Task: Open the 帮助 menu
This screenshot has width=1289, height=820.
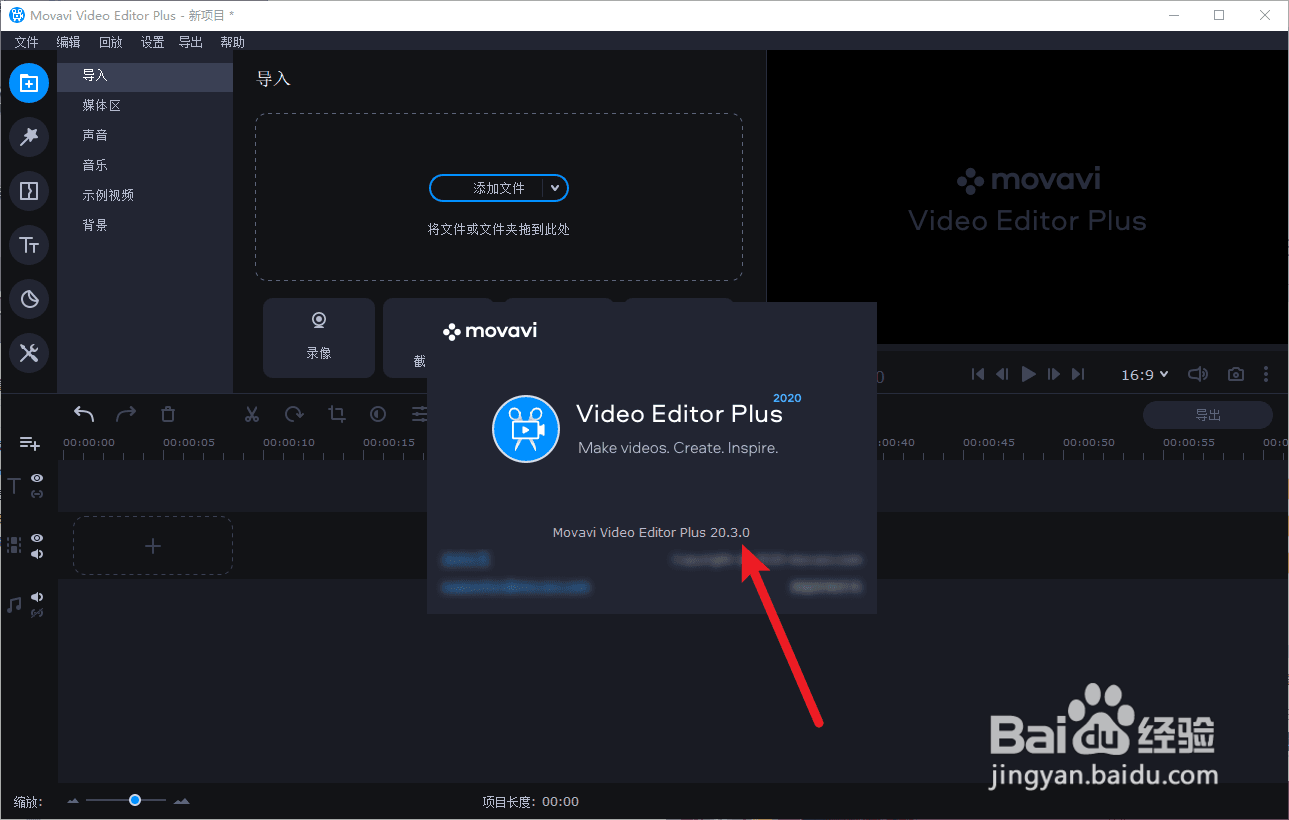Action: pos(232,42)
